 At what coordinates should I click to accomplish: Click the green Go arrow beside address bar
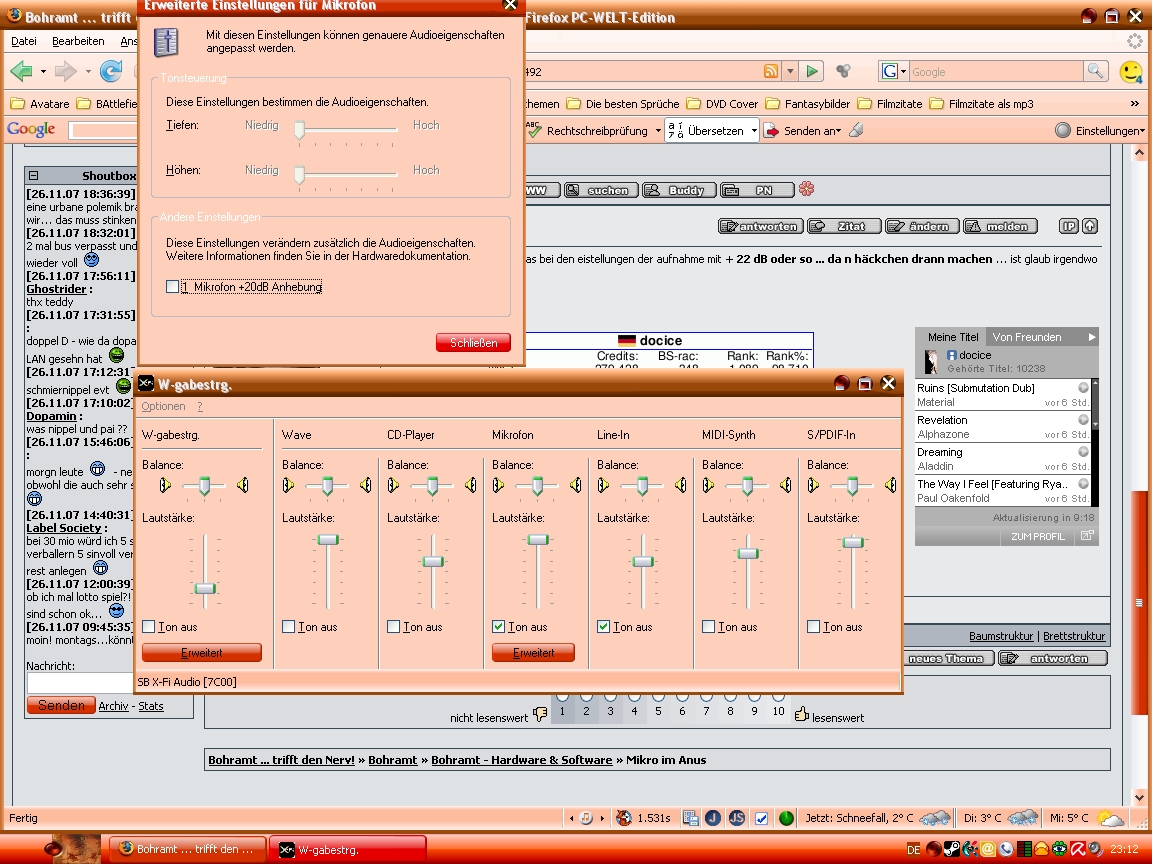pos(812,71)
